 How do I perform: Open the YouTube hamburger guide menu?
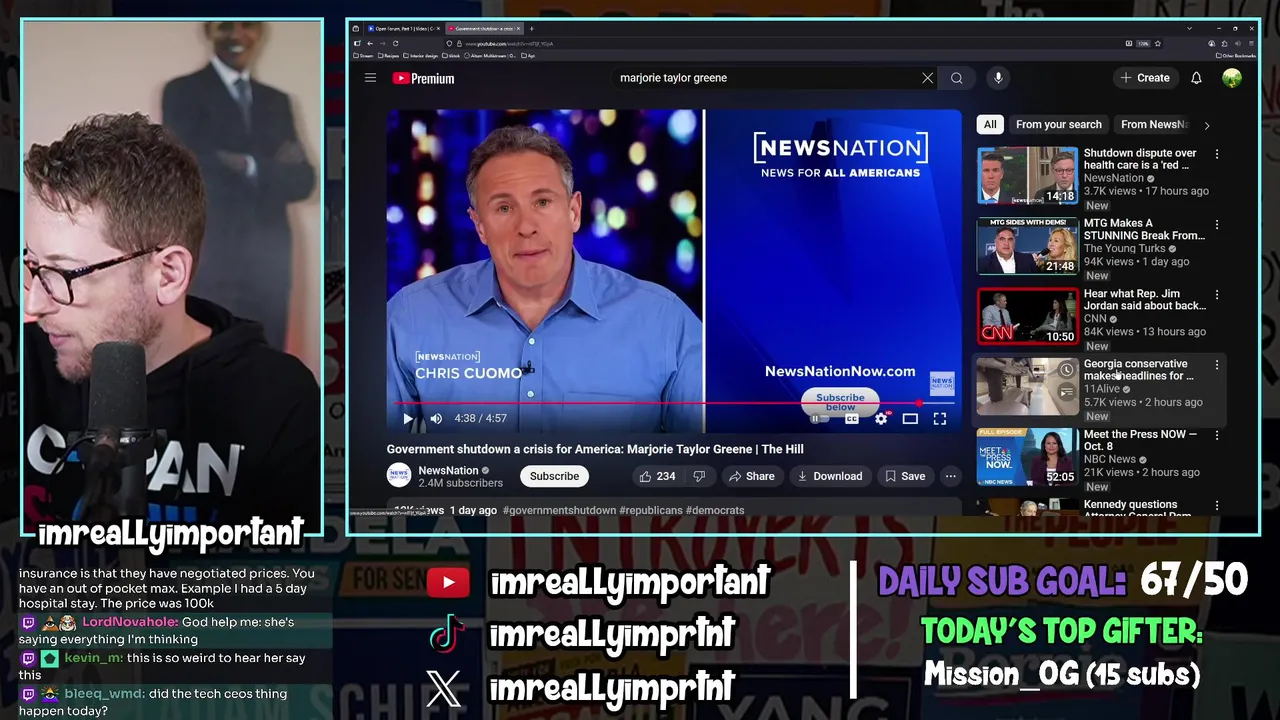point(370,78)
